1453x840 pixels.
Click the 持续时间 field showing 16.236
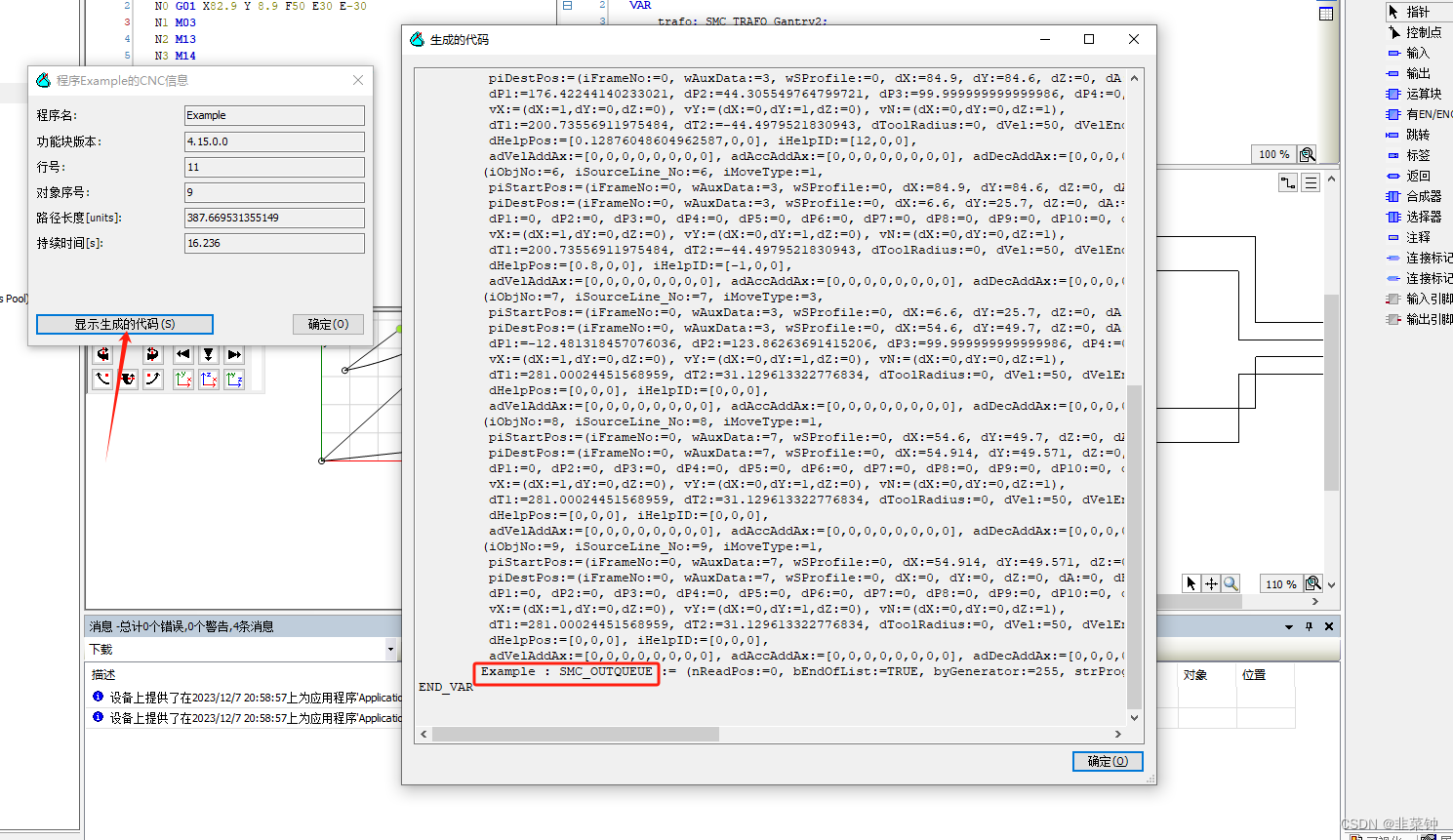pos(275,243)
